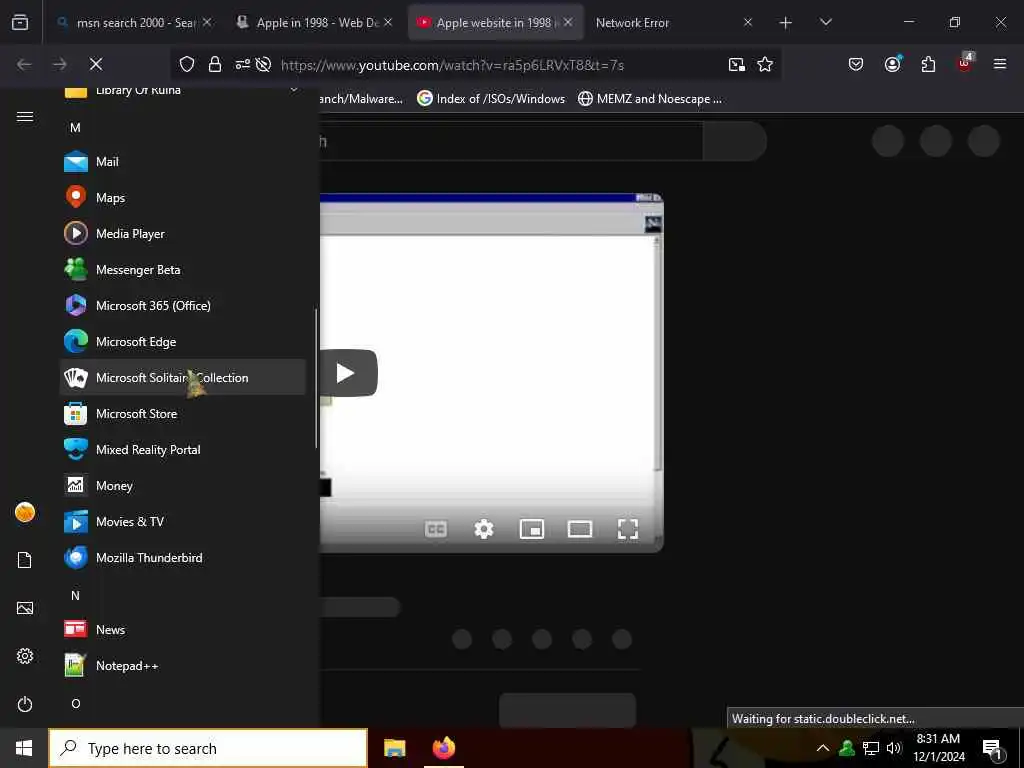Open Settings gear in Start sidebar
1024x768 pixels.
[25, 656]
